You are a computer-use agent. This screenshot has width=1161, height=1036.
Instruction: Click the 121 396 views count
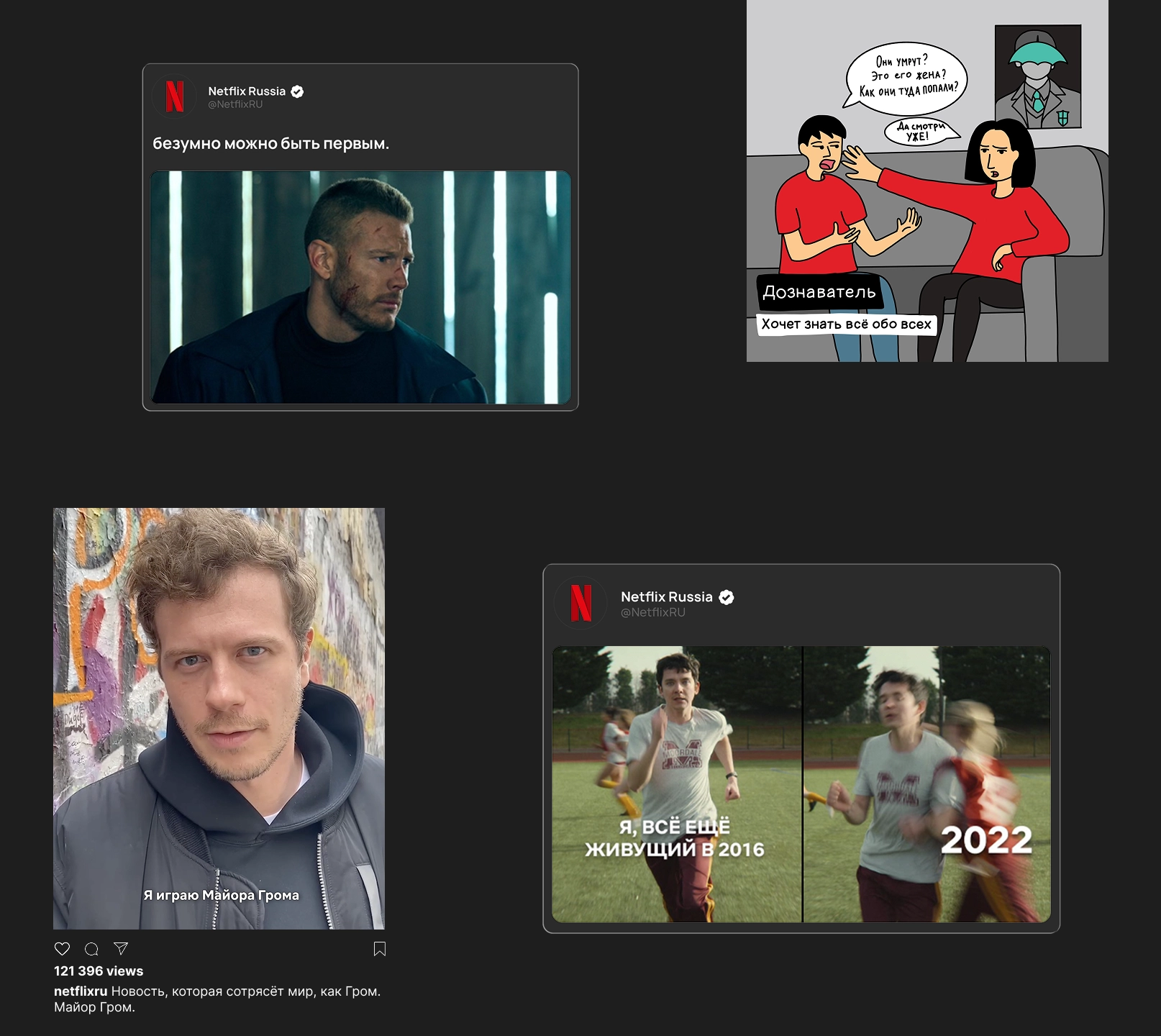coord(99,971)
